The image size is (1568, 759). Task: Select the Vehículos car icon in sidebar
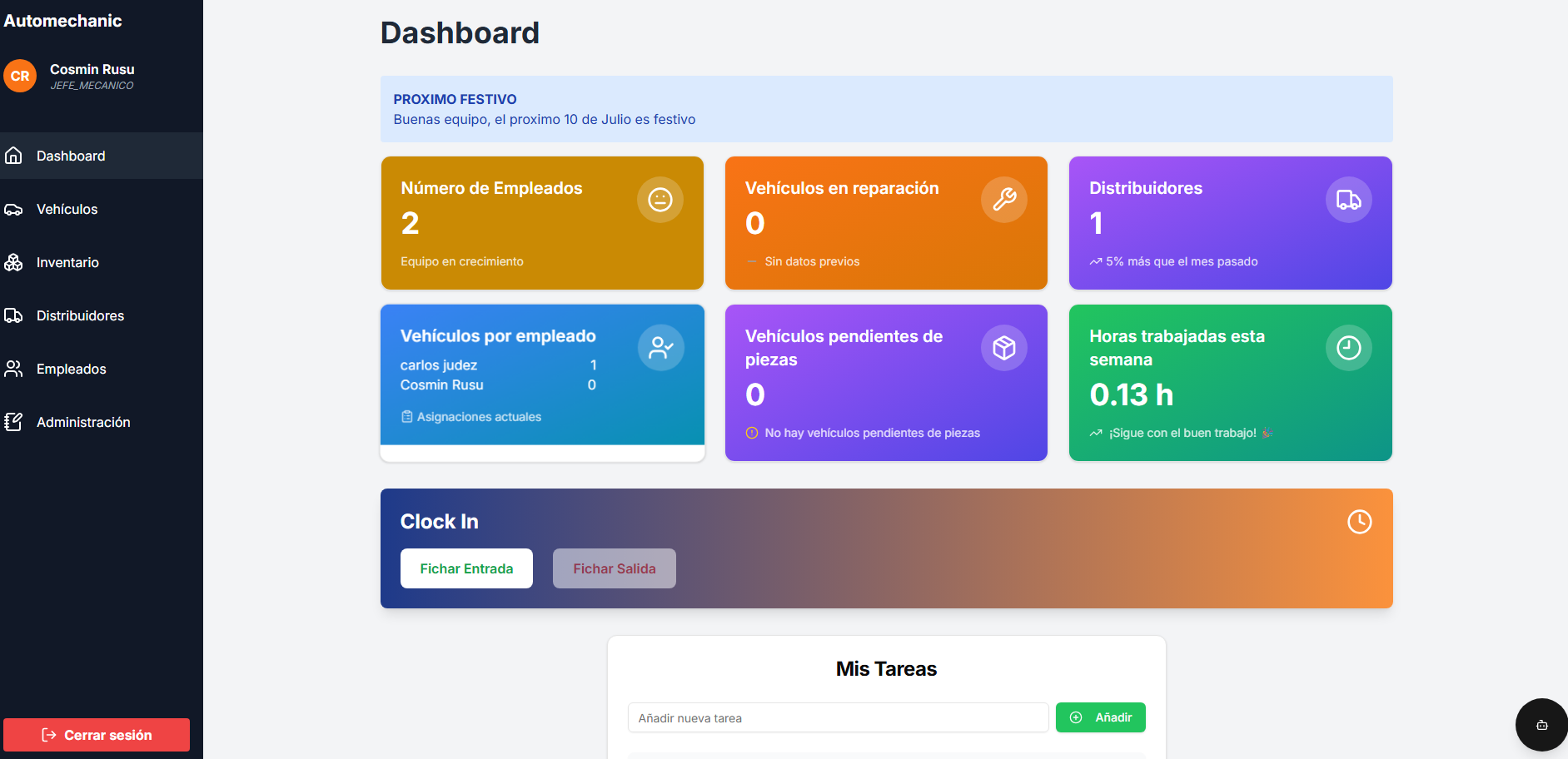pyautogui.click(x=14, y=209)
